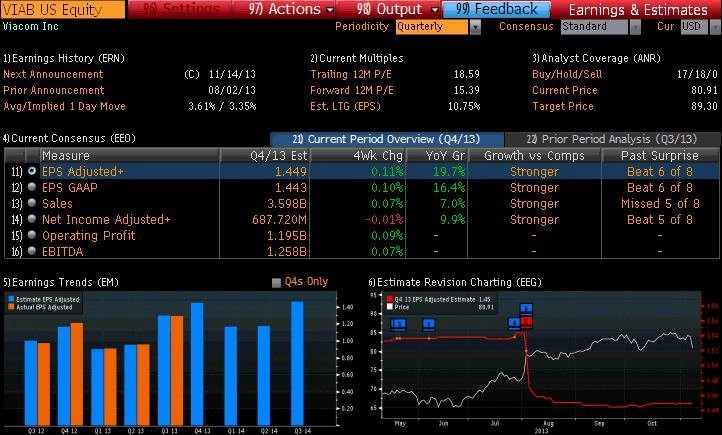Click the orange Q4 12 actual EPS bar
722x435 pixels.
(77, 374)
